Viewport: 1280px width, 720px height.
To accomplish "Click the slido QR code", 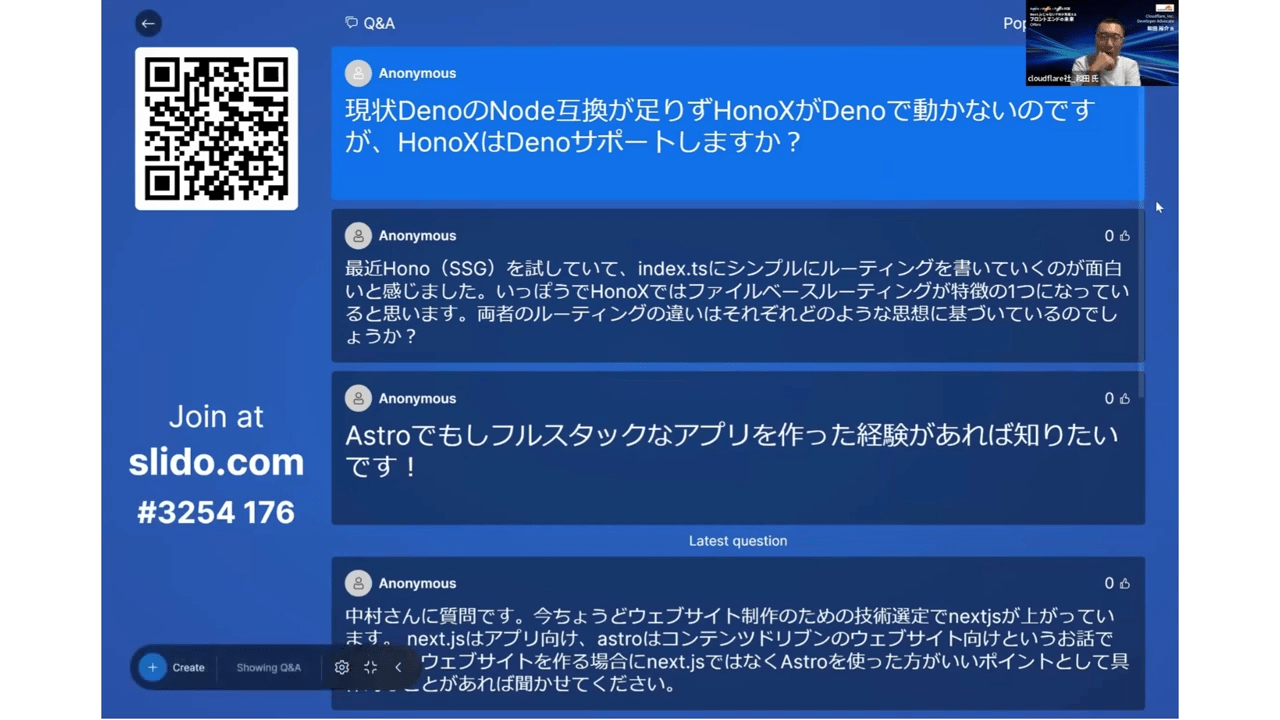I will (216, 129).
